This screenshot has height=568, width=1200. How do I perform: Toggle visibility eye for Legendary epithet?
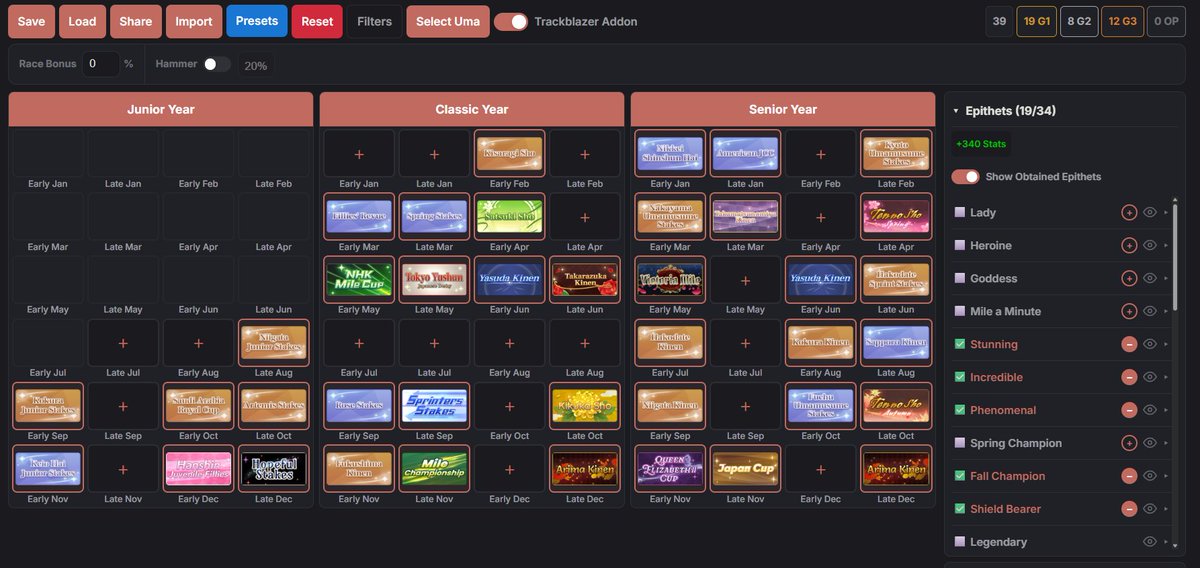point(1150,541)
